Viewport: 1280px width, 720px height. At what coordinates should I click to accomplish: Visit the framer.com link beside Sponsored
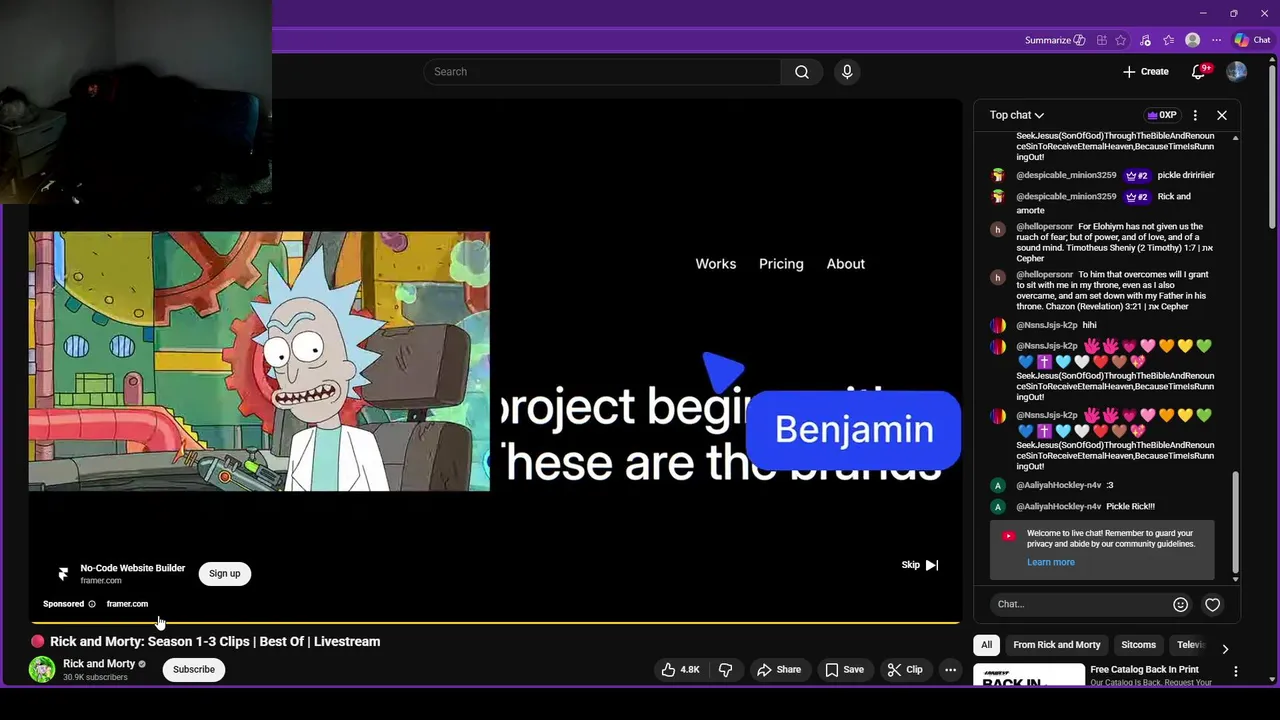point(127,604)
